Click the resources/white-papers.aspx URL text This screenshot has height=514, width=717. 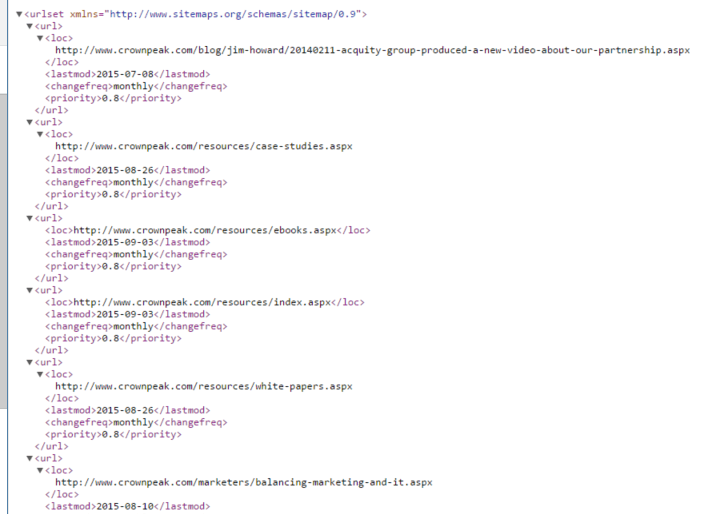click(203, 386)
